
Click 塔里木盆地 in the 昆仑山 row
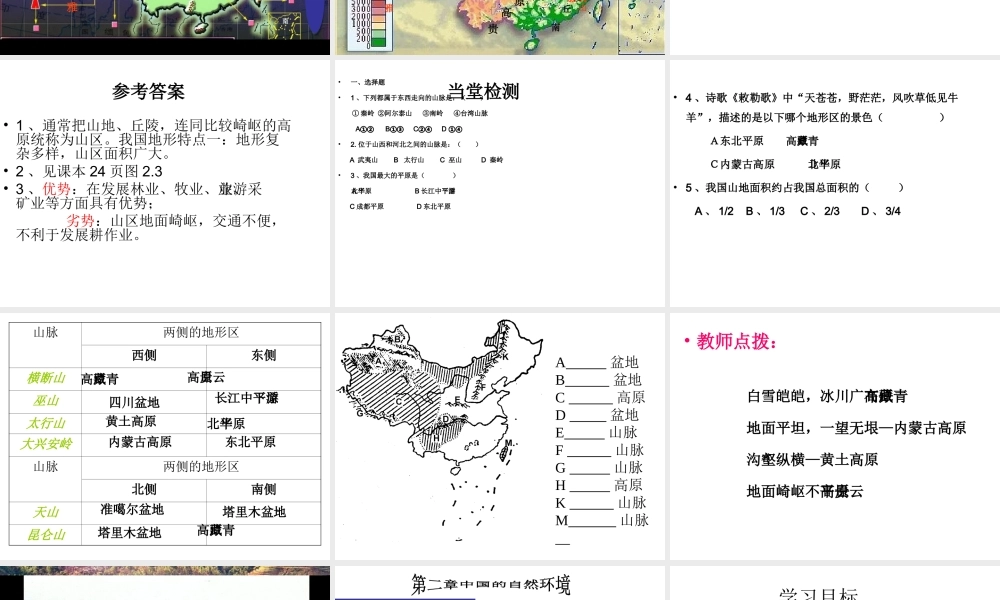coord(129,532)
